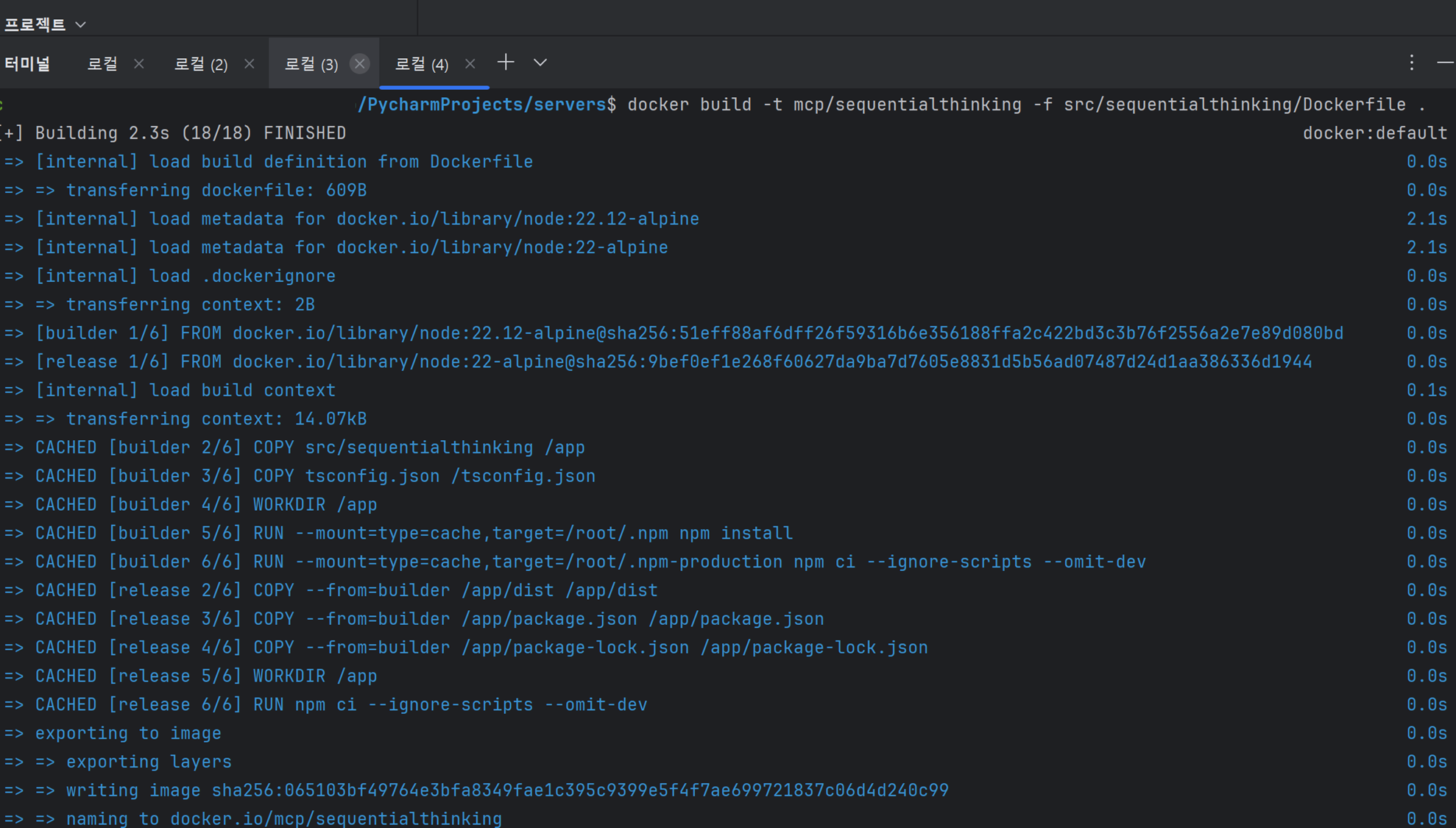Close the first 로컬 terminal tab

tap(139, 64)
